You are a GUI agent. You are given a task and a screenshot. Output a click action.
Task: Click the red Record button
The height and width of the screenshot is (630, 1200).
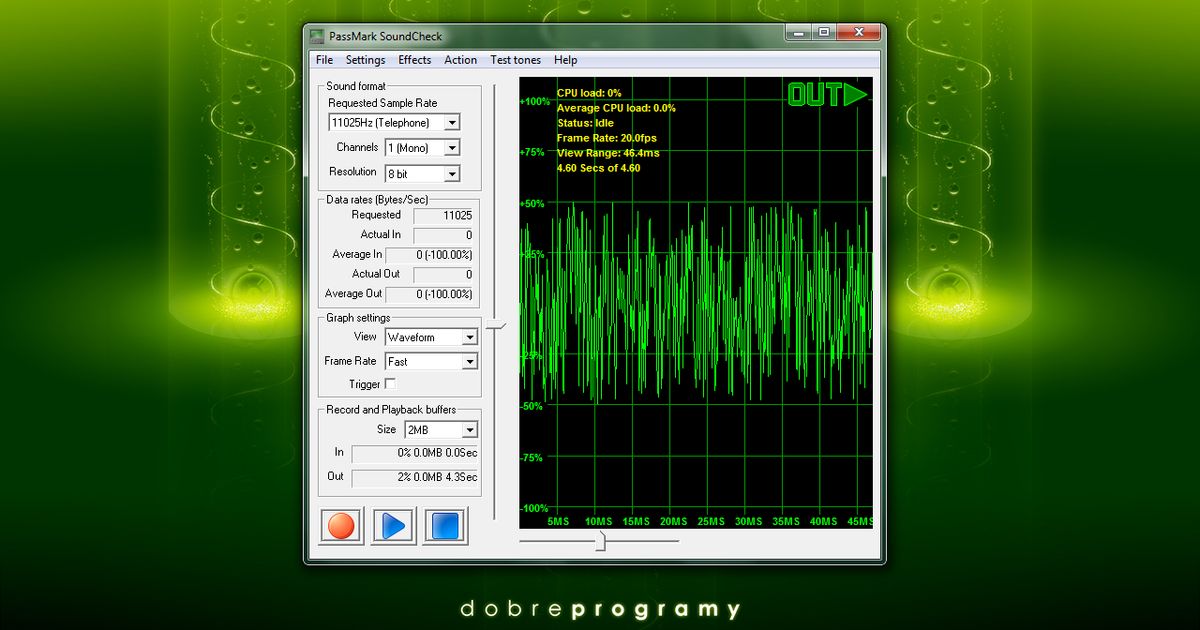click(339, 525)
